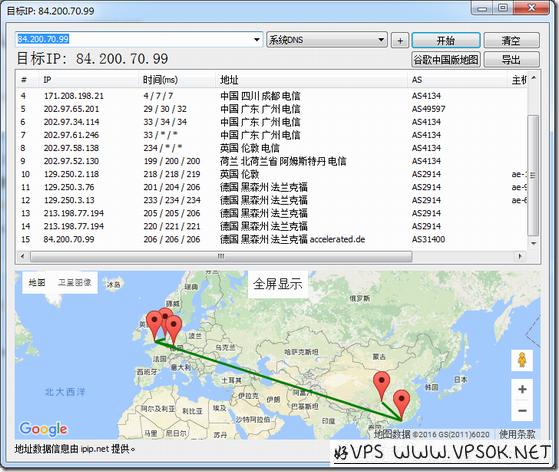Click the 谷歌中国版地图 button
559x472 pixels.
pos(446,59)
